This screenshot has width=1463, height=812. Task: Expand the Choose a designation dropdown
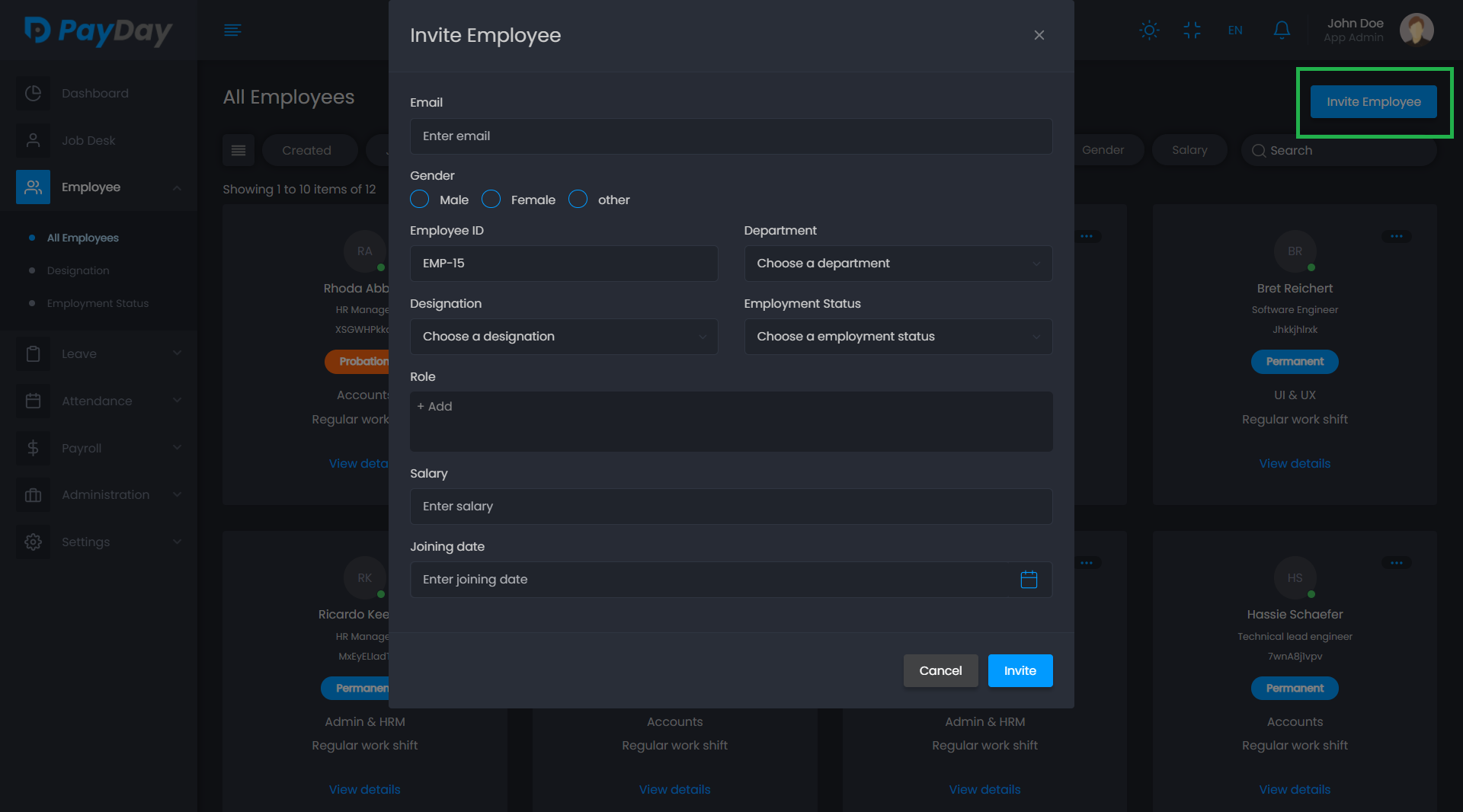564,337
